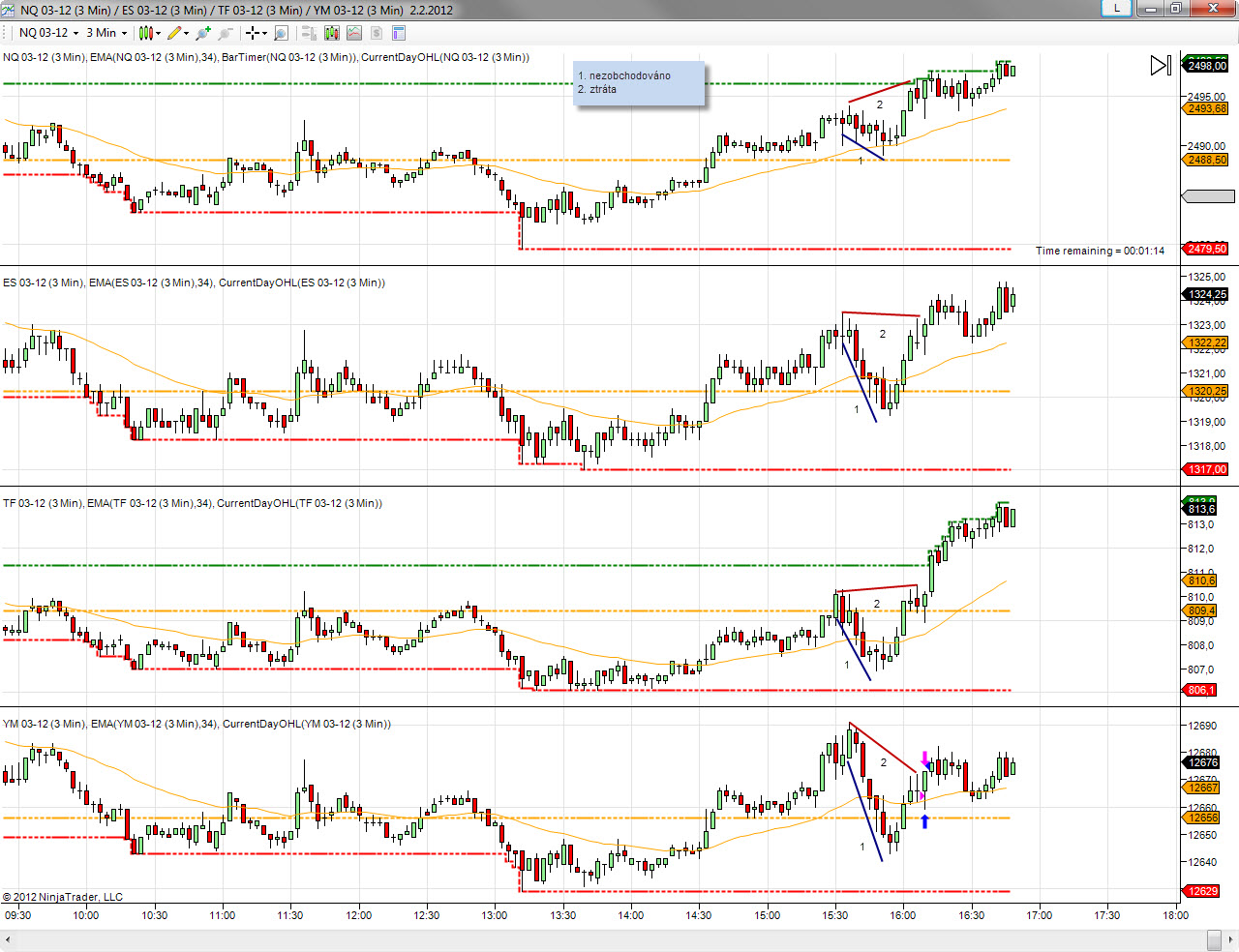Select the pencil drawing tools icon

(x=178, y=33)
